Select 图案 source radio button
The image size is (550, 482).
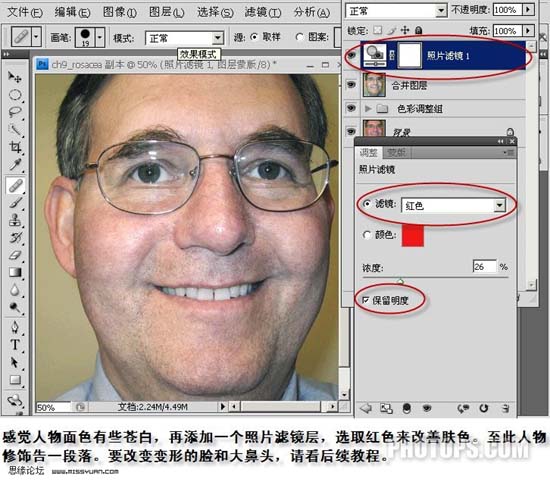(x=300, y=36)
